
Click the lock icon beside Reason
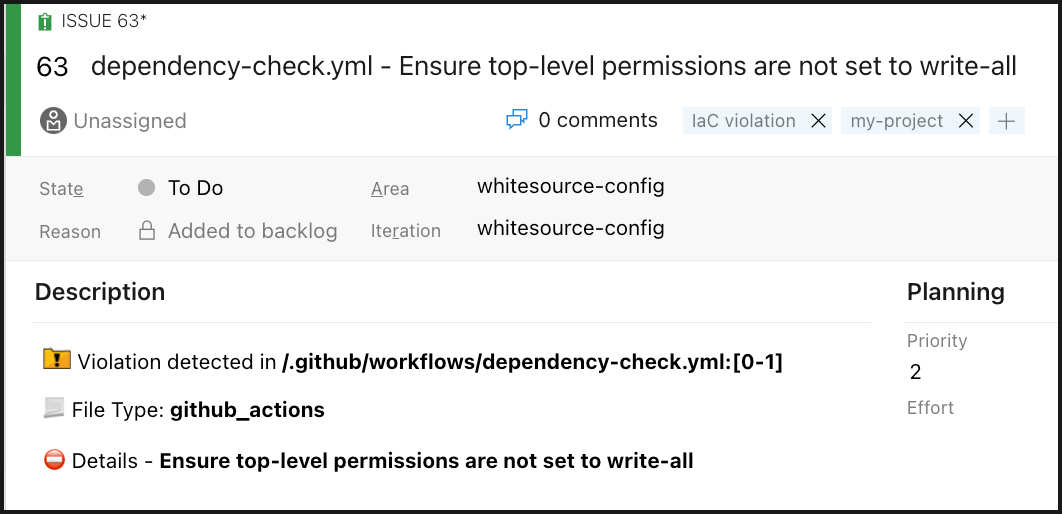click(147, 231)
